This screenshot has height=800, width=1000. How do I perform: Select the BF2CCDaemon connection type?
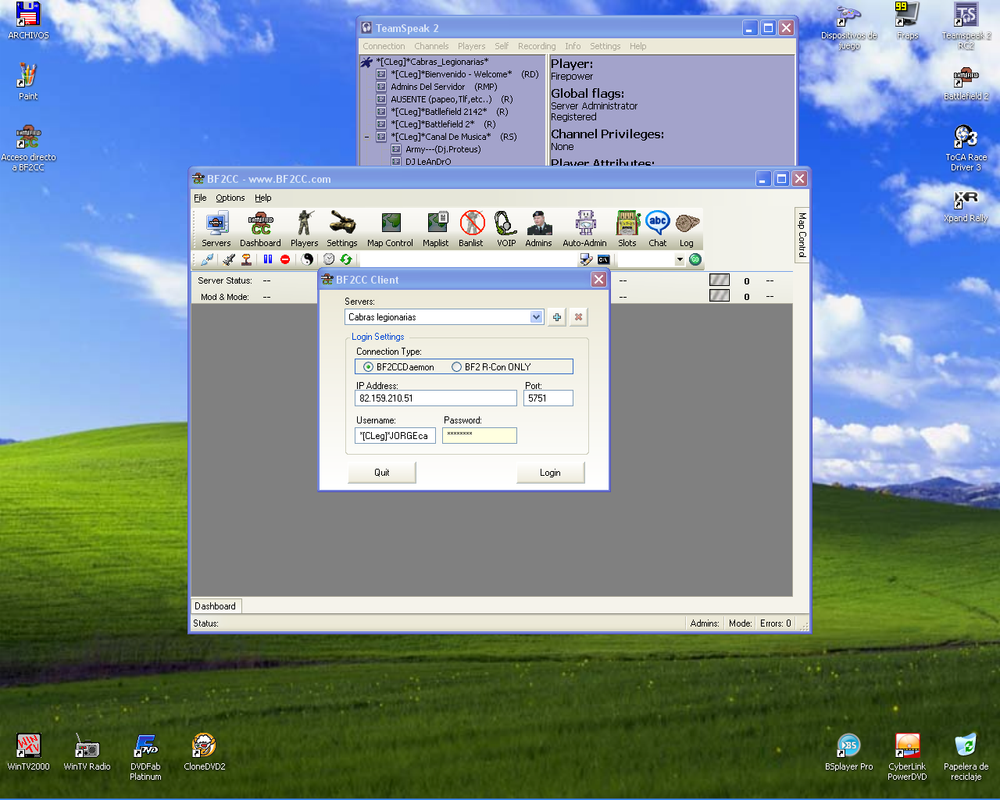coord(399,367)
